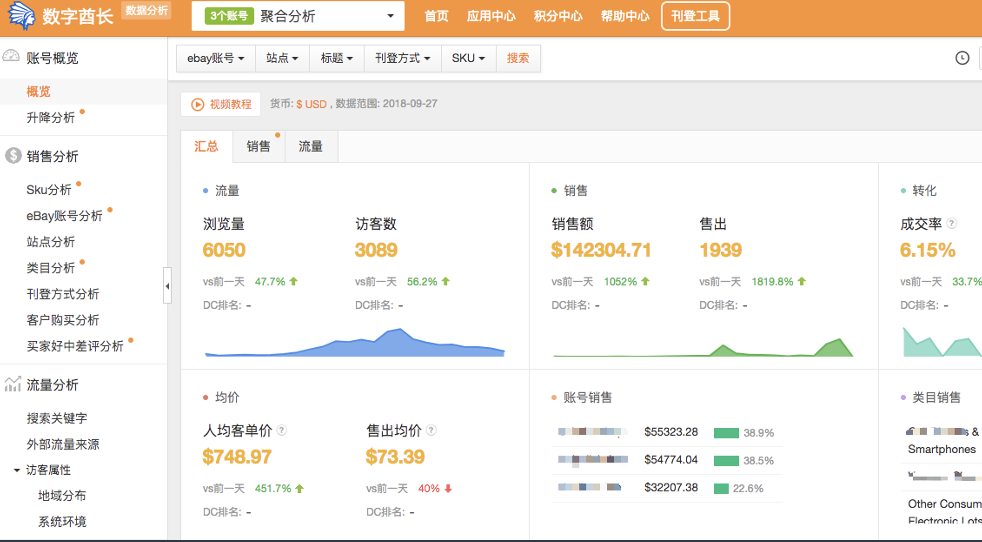This screenshot has width=982, height=542.
Task: Open eBay账号分析 in the sidebar
Action: tap(65, 216)
